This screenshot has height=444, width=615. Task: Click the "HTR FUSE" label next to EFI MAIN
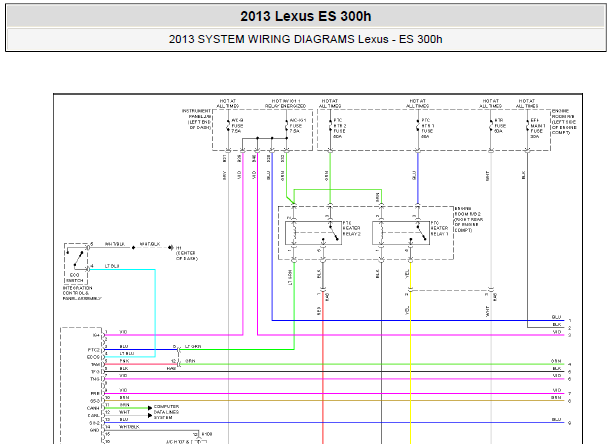500,126
